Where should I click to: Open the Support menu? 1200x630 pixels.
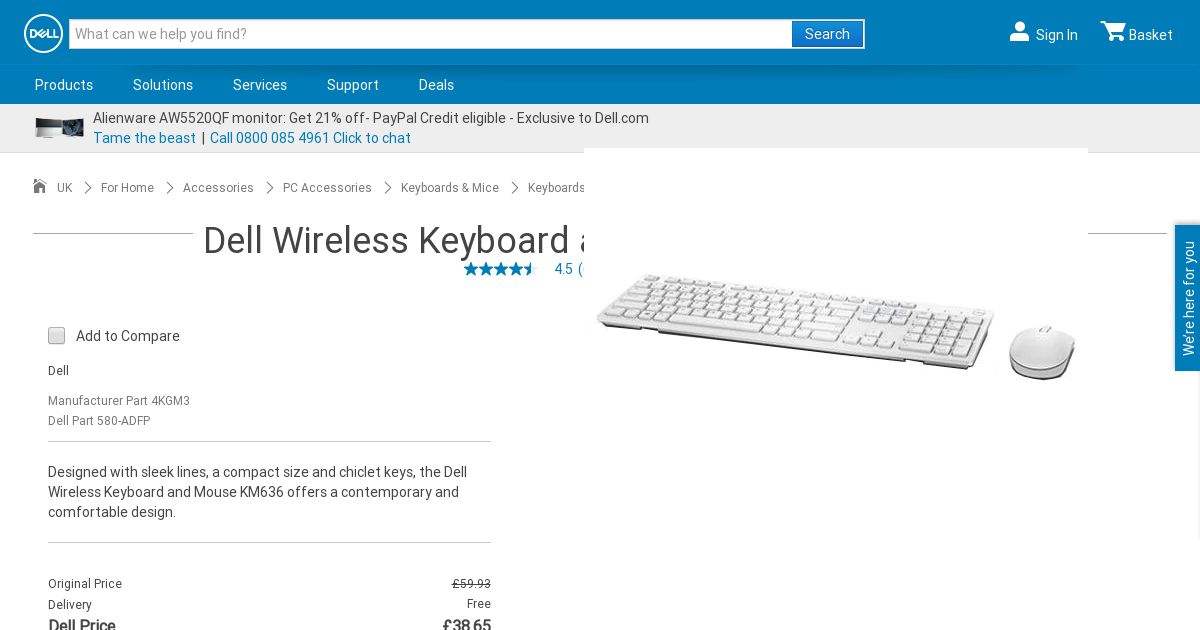(353, 85)
